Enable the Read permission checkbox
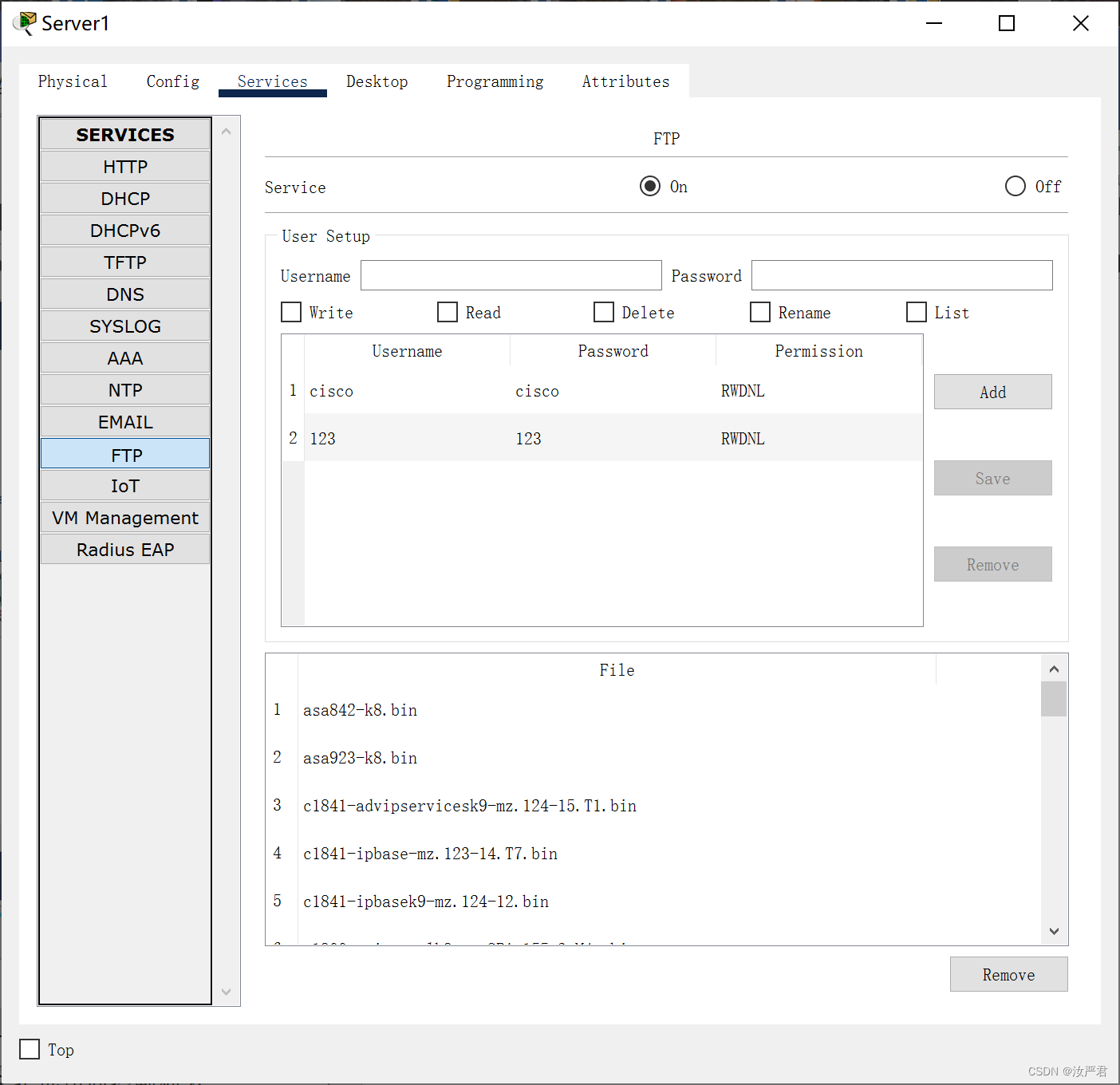This screenshot has height=1085, width=1120. point(448,312)
